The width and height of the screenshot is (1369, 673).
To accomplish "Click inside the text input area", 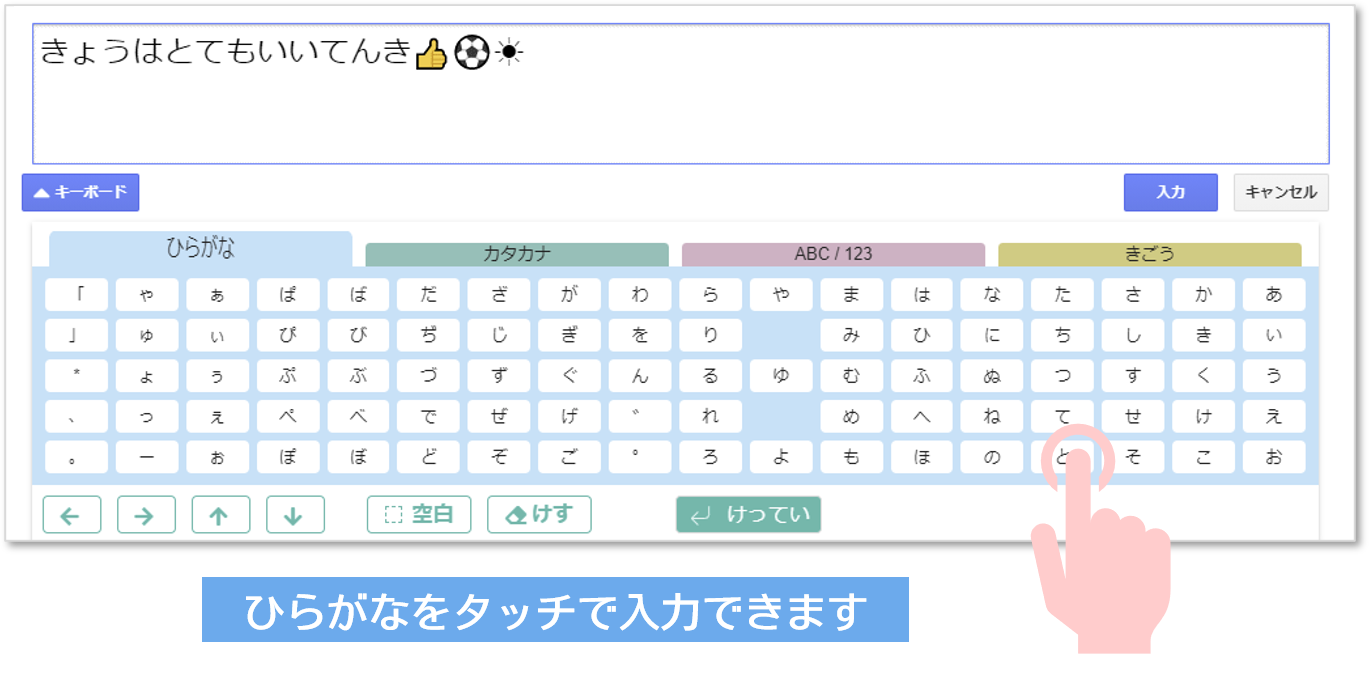I will coord(680,110).
